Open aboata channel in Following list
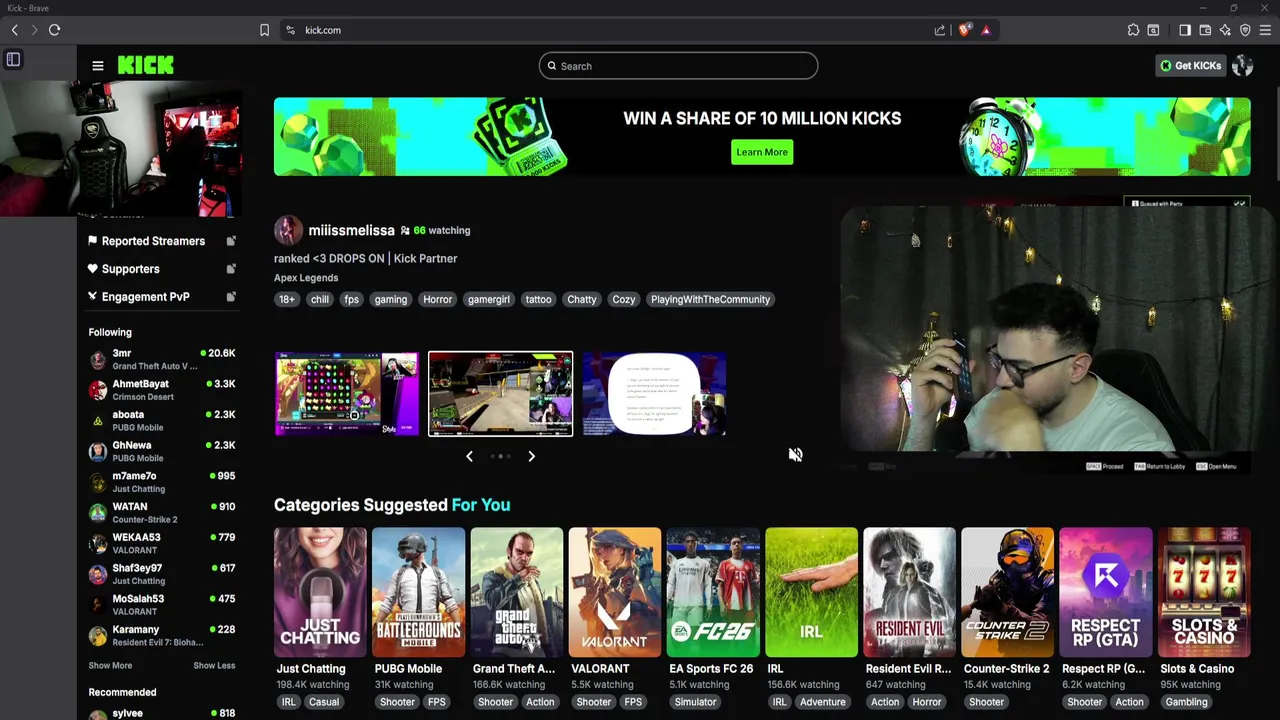 pos(161,421)
